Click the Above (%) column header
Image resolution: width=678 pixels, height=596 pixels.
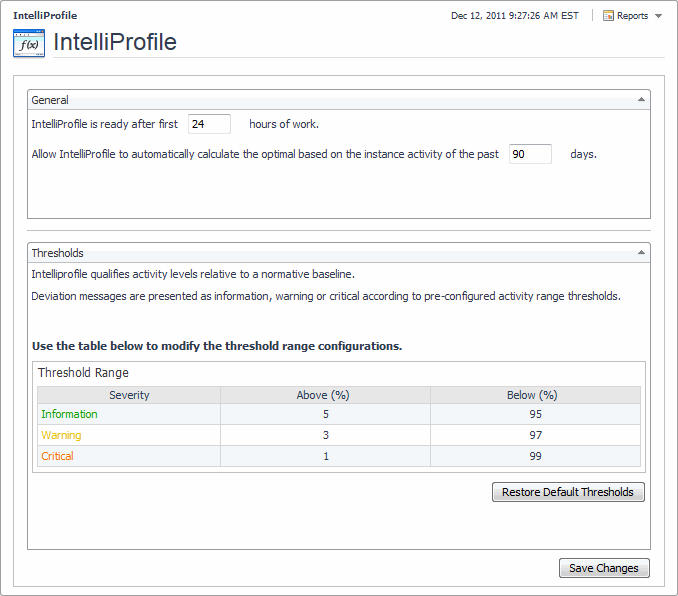click(325, 395)
